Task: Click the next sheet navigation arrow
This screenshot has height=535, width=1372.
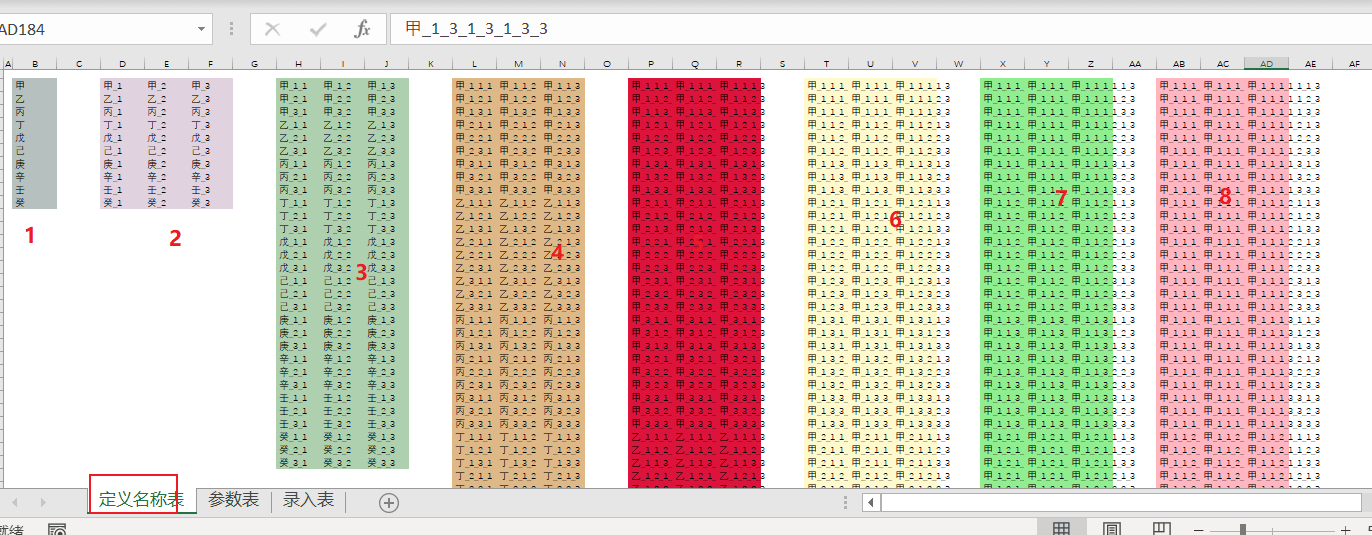Action: (42, 502)
